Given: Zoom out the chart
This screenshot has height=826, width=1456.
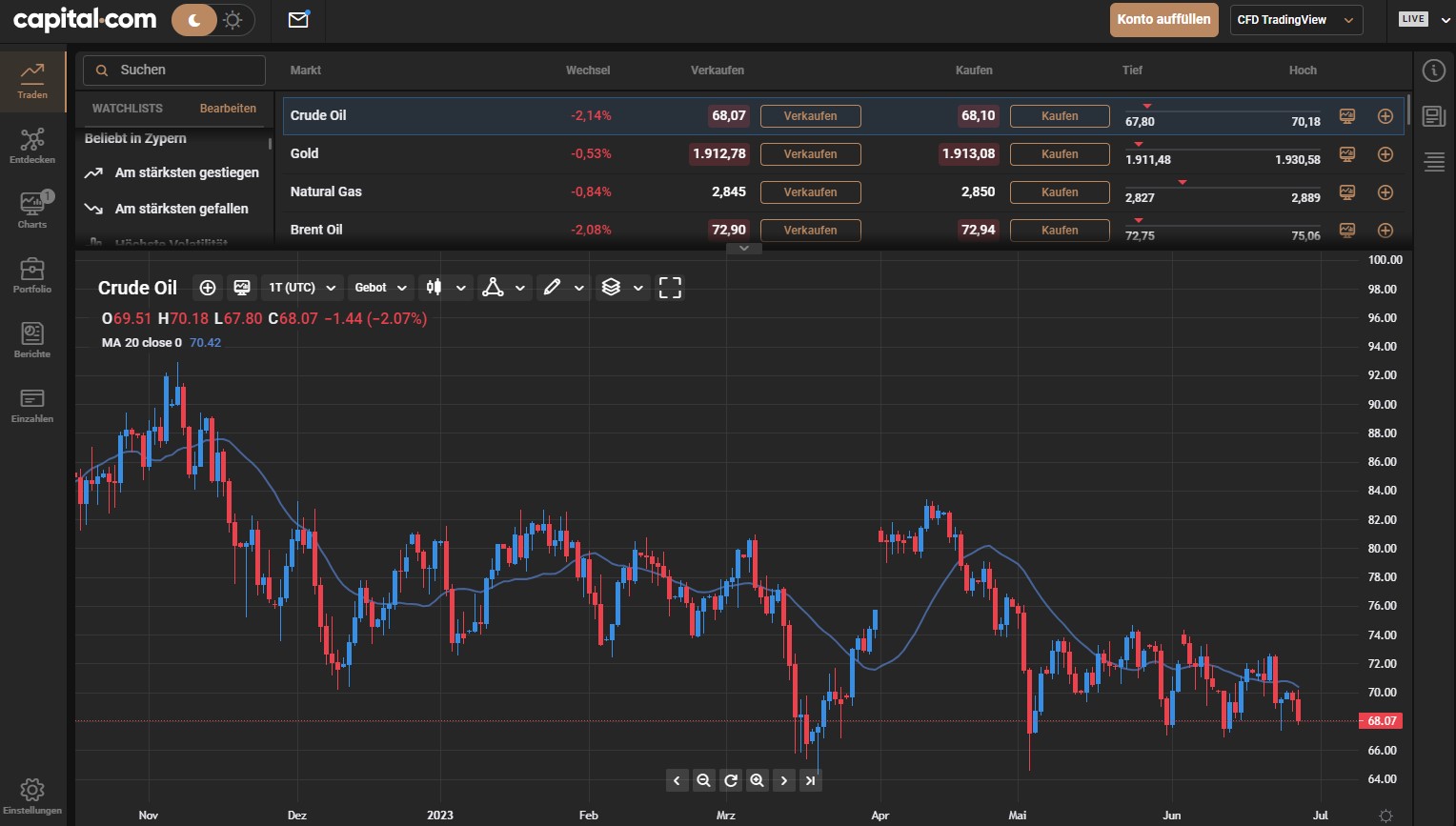Looking at the screenshot, I should click(704, 780).
